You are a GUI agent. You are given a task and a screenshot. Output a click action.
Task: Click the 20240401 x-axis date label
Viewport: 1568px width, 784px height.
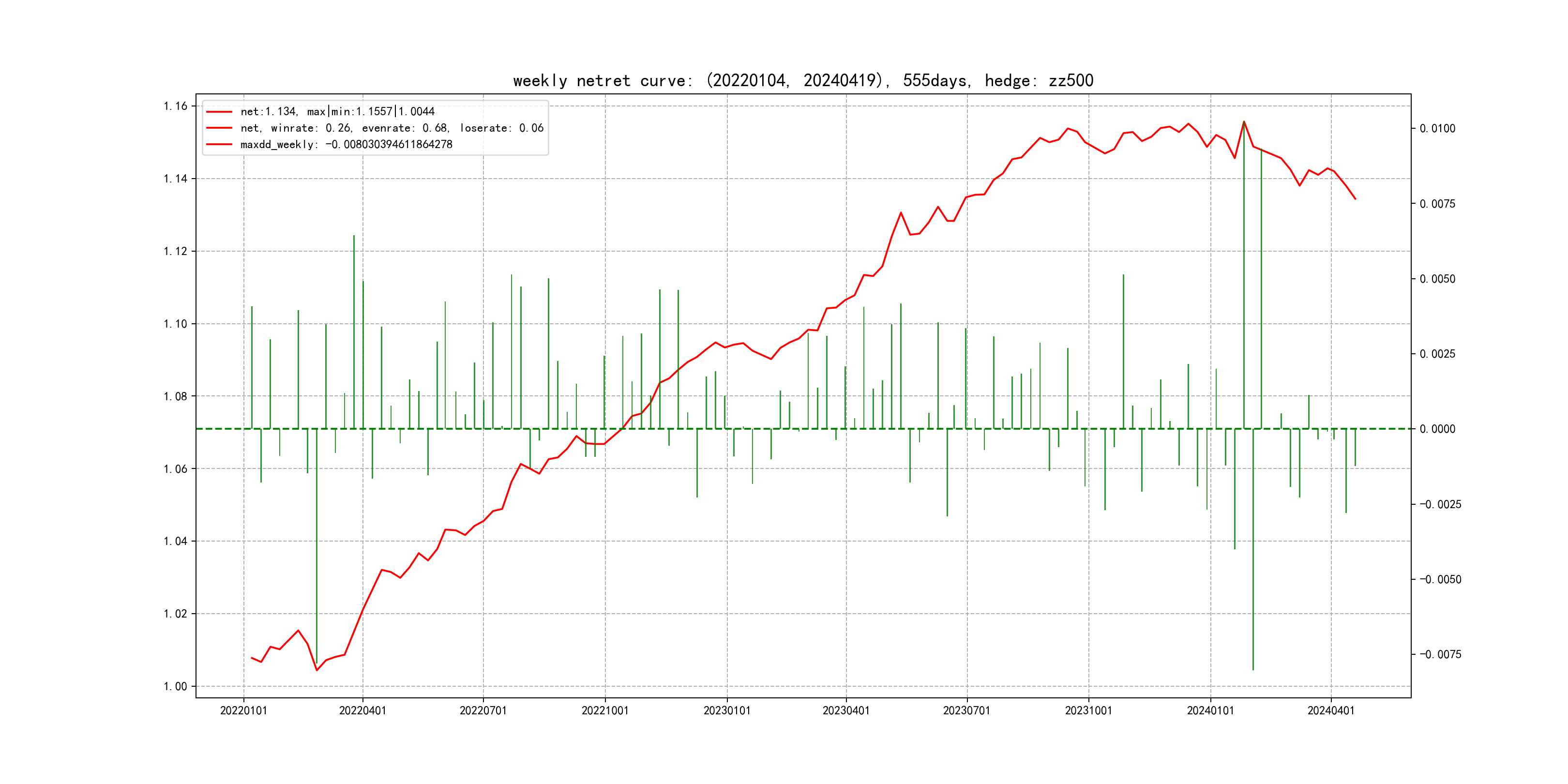click(1330, 710)
